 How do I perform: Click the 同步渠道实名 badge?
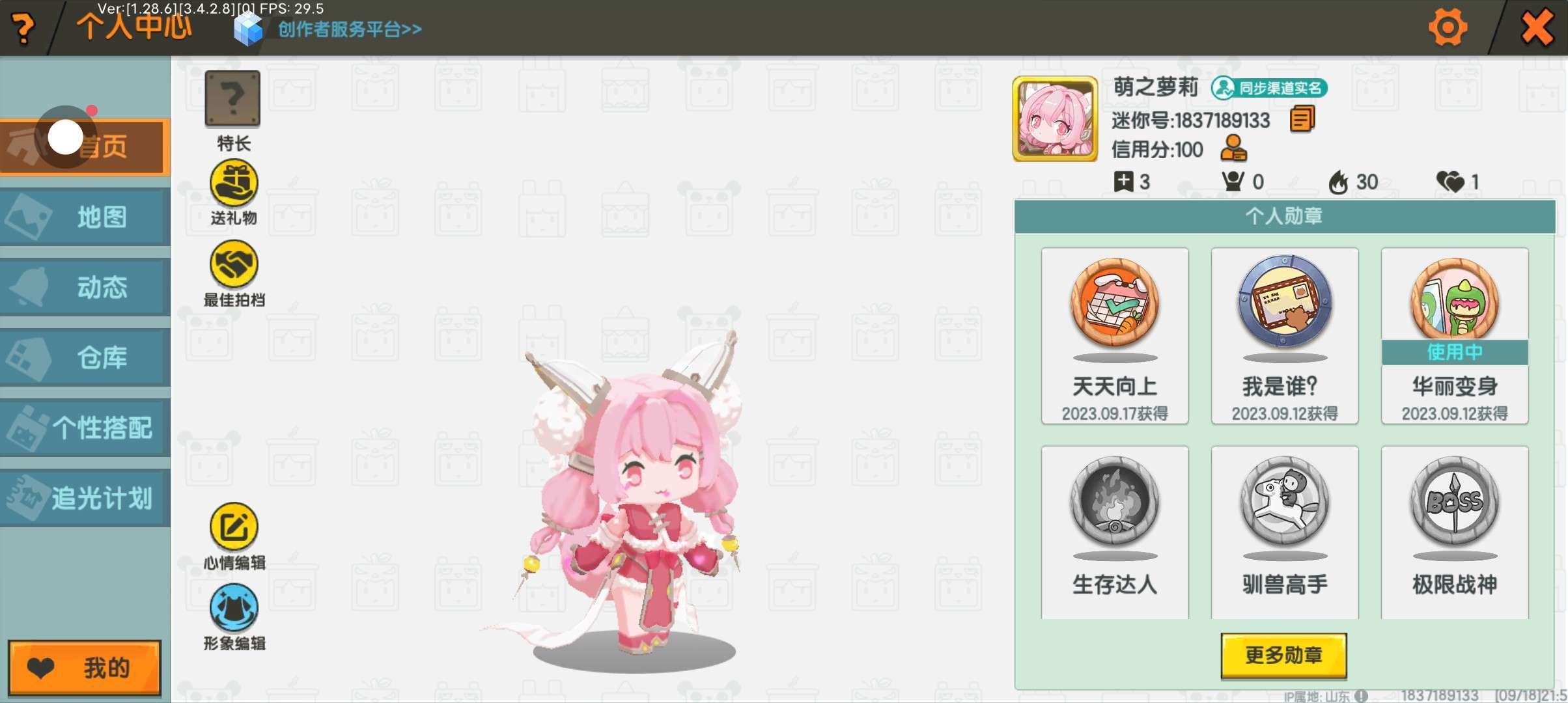[x=1269, y=88]
